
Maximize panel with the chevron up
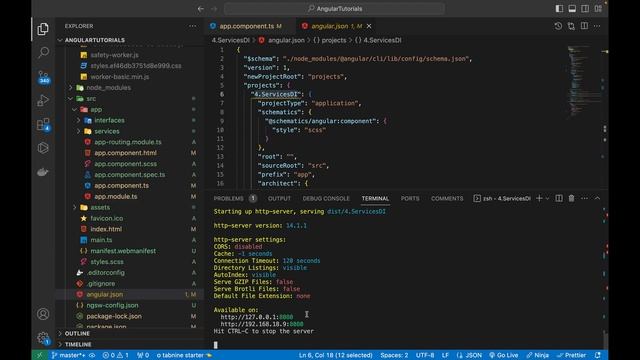(x=597, y=198)
